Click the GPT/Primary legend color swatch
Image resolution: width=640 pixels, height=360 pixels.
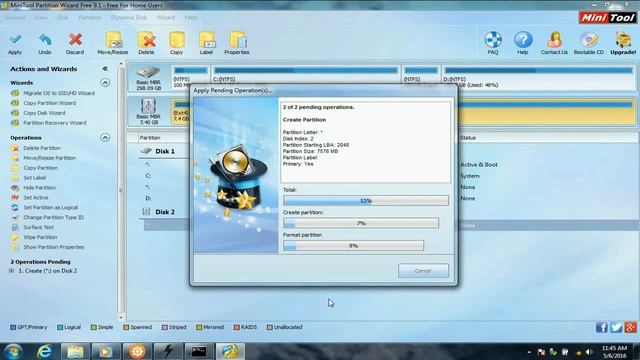click(13, 327)
